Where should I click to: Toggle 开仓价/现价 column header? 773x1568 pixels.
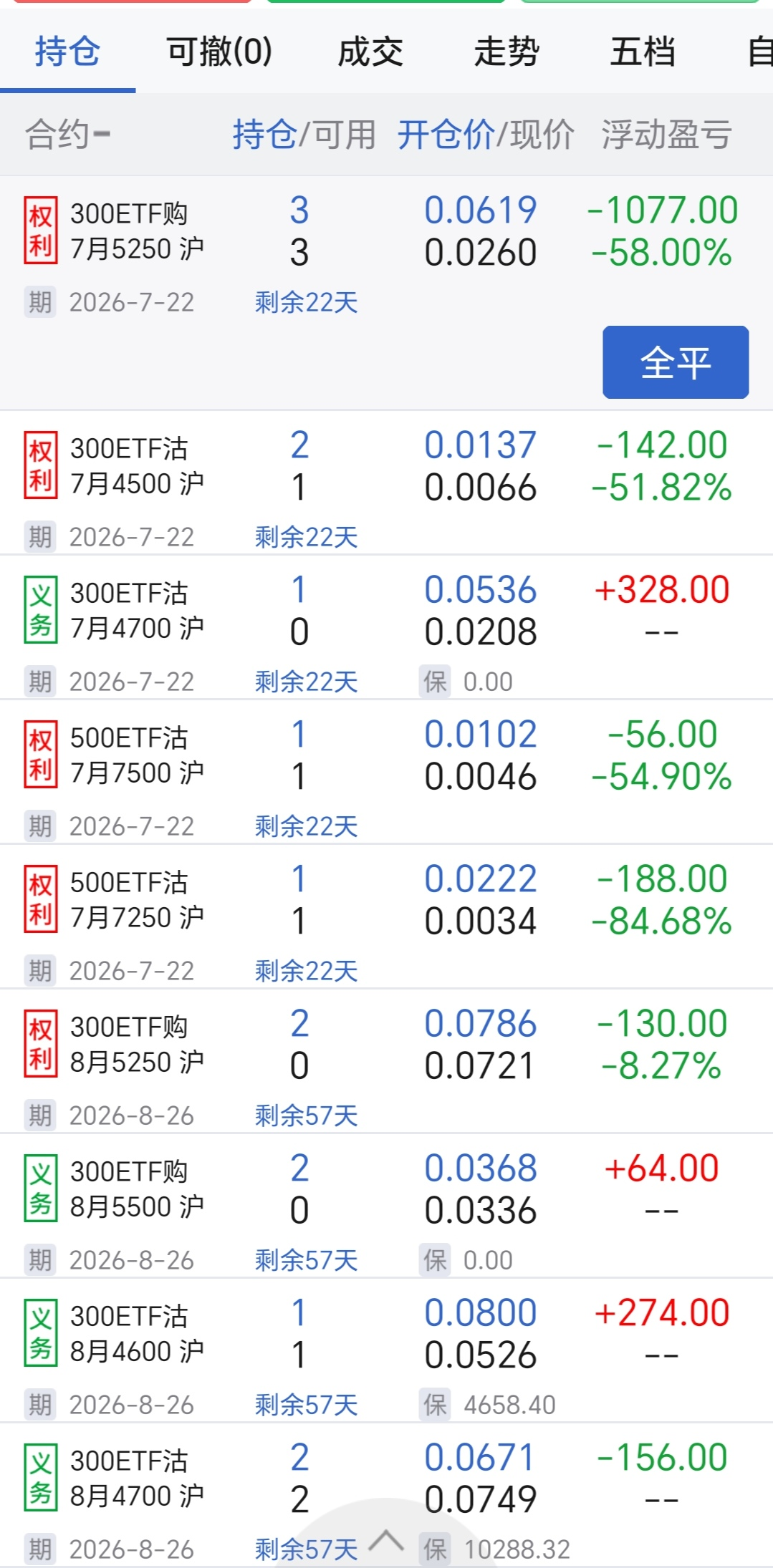click(x=486, y=135)
